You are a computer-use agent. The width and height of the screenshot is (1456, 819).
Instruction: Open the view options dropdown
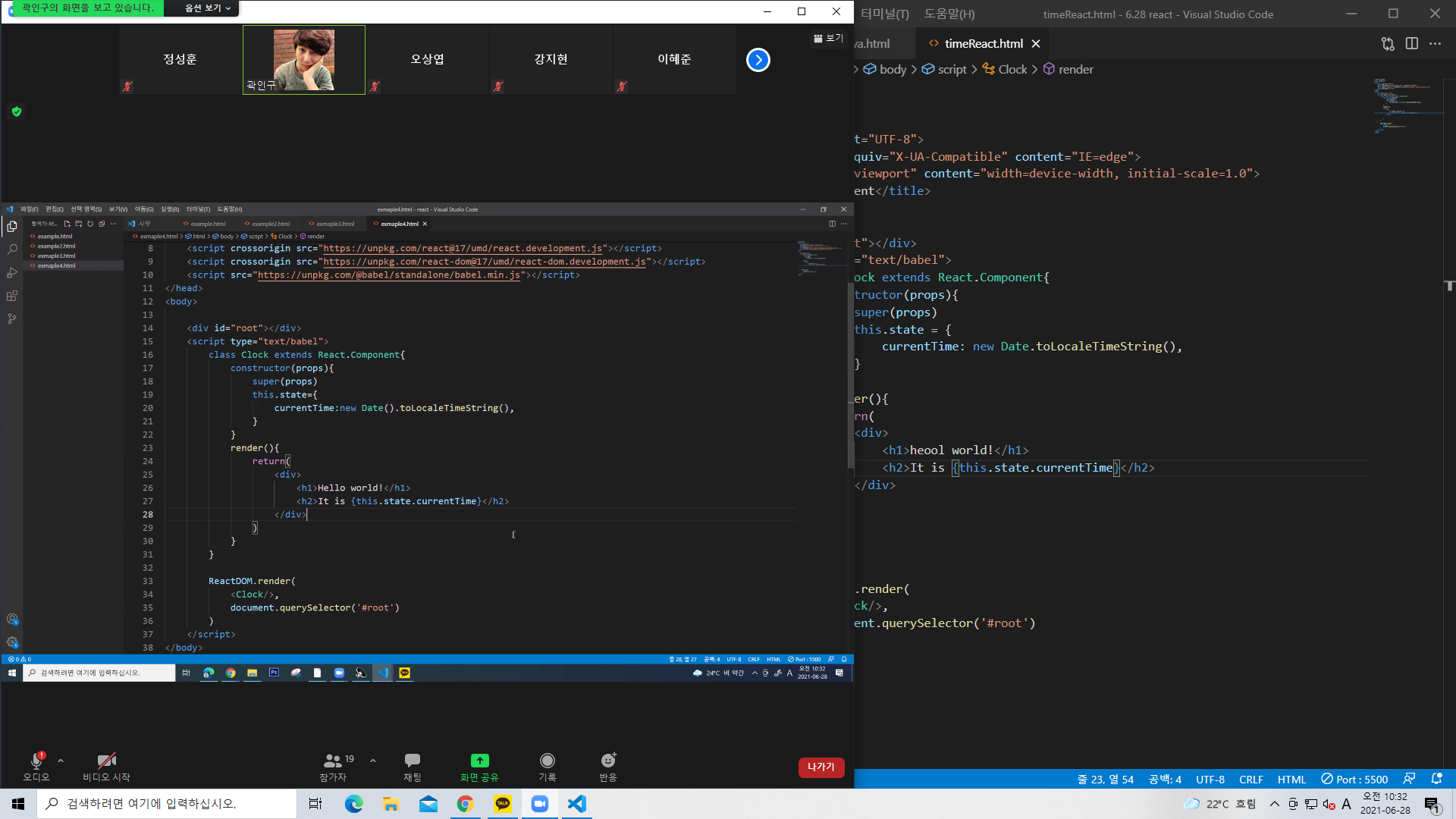coord(208,8)
